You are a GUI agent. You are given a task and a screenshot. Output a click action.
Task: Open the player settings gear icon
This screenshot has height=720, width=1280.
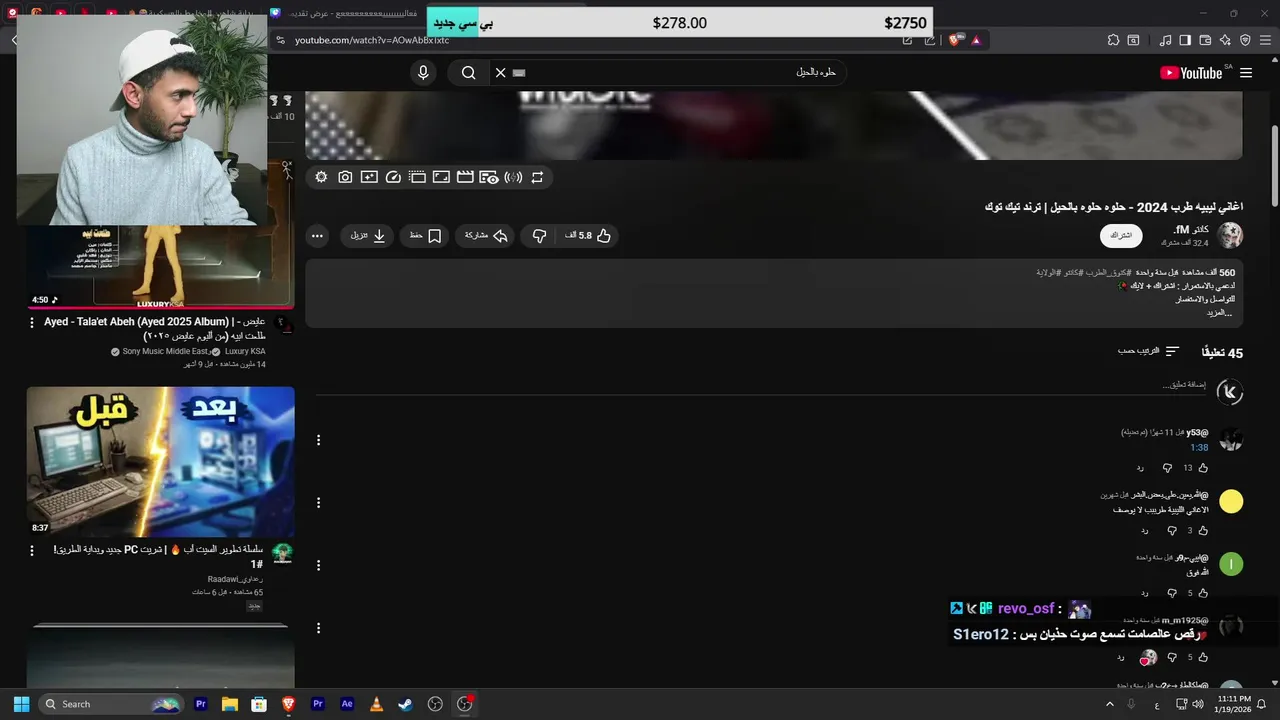(321, 177)
